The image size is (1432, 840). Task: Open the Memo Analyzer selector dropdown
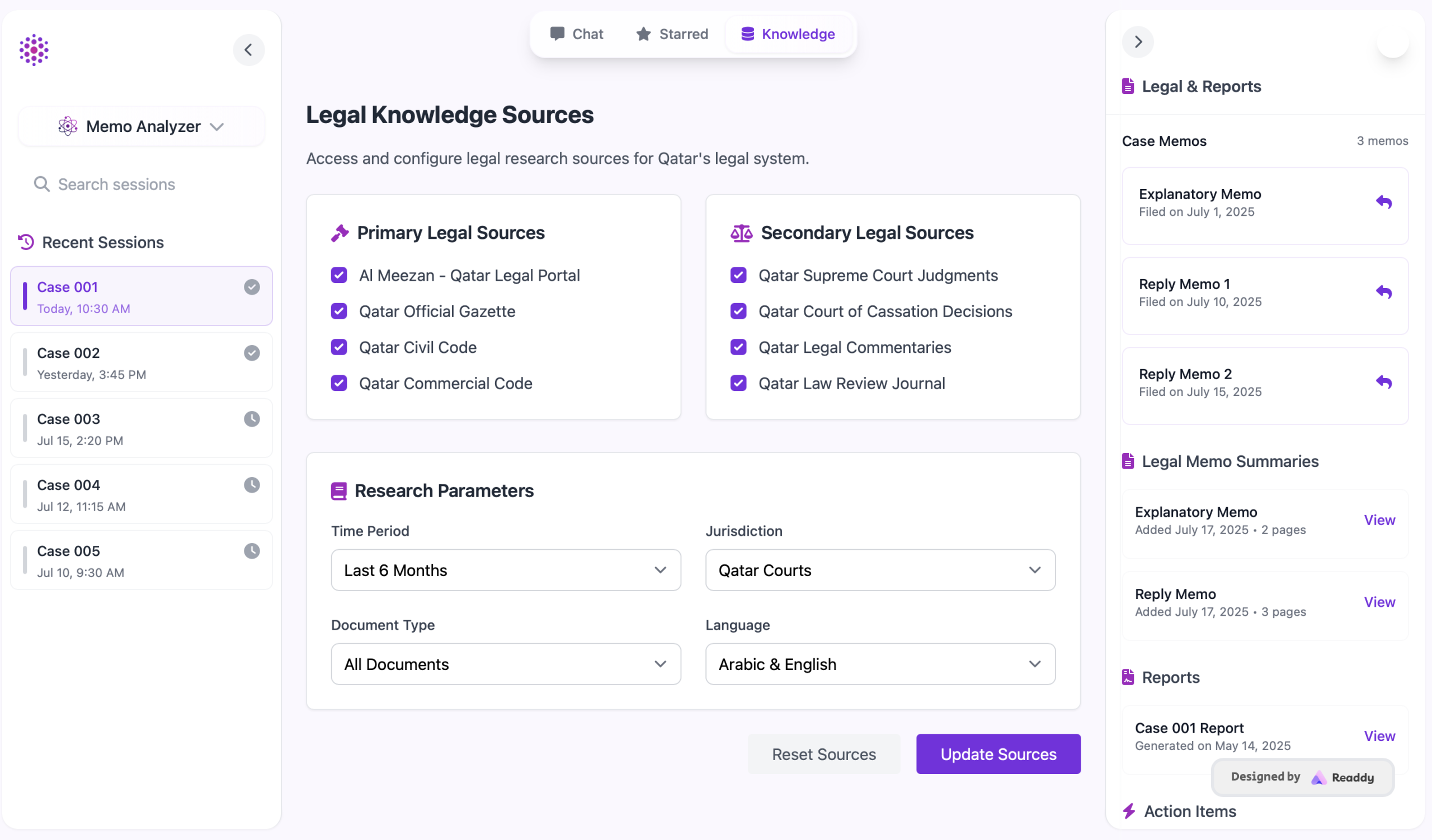142,126
